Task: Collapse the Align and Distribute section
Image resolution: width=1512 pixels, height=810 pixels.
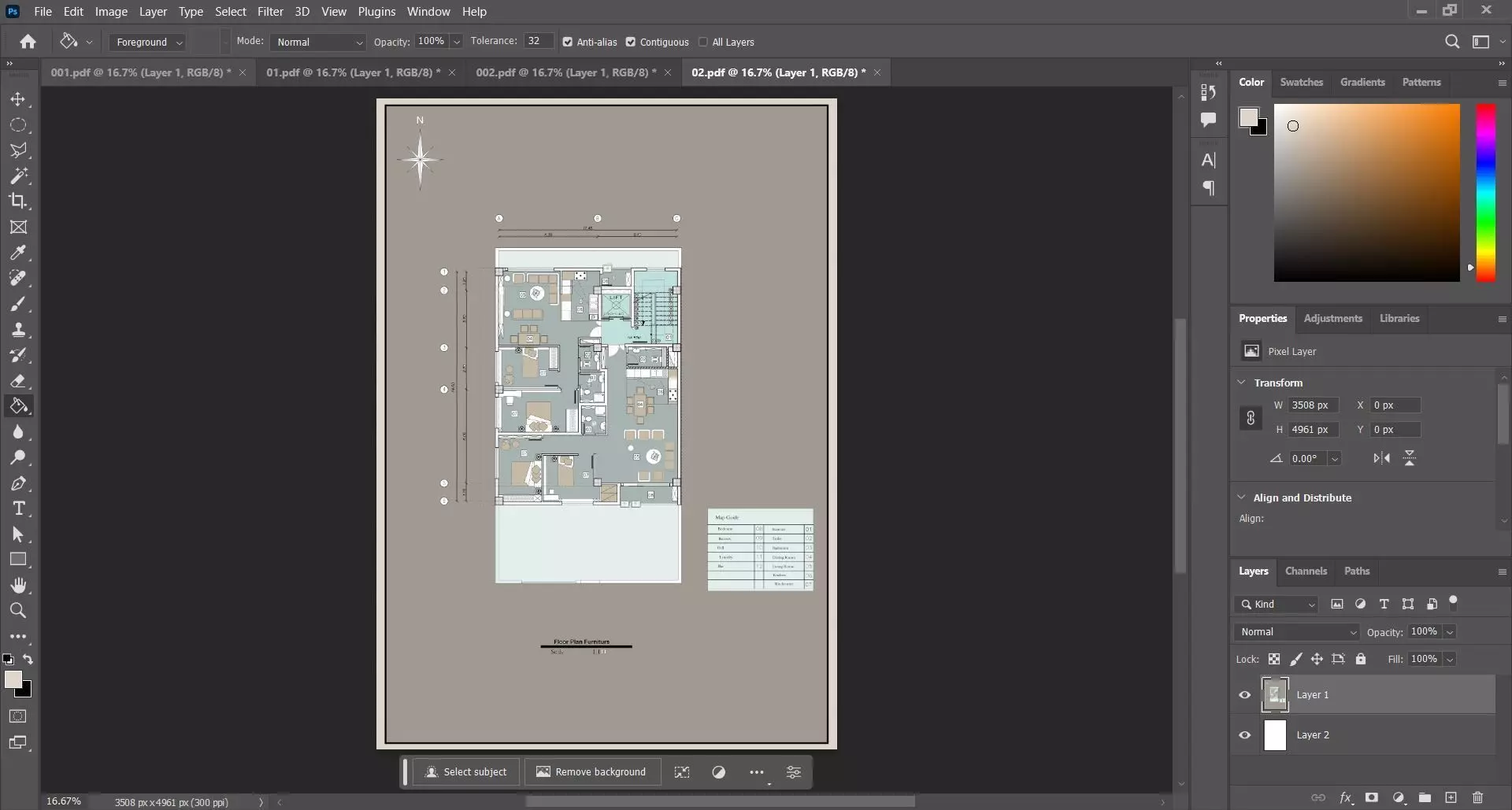Action: (x=1242, y=497)
